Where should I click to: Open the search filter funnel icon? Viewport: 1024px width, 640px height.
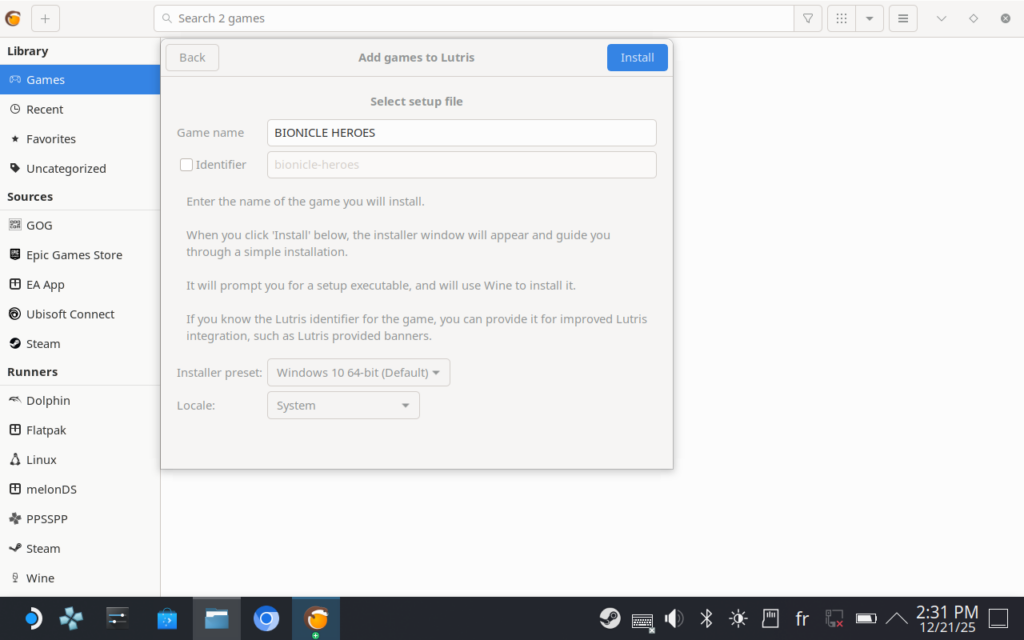[x=808, y=18]
